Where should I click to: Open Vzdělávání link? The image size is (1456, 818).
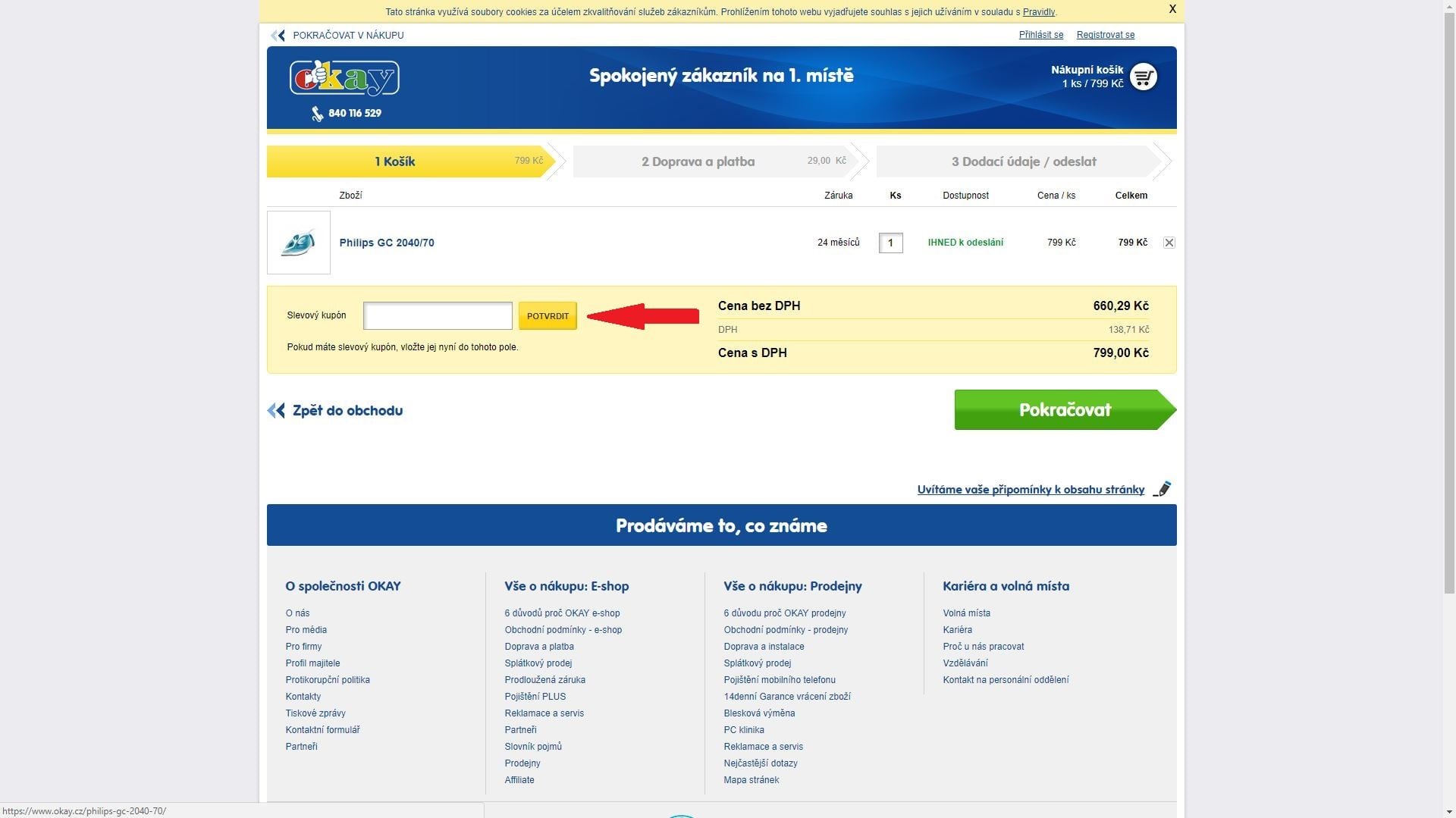(x=965, y=663)
